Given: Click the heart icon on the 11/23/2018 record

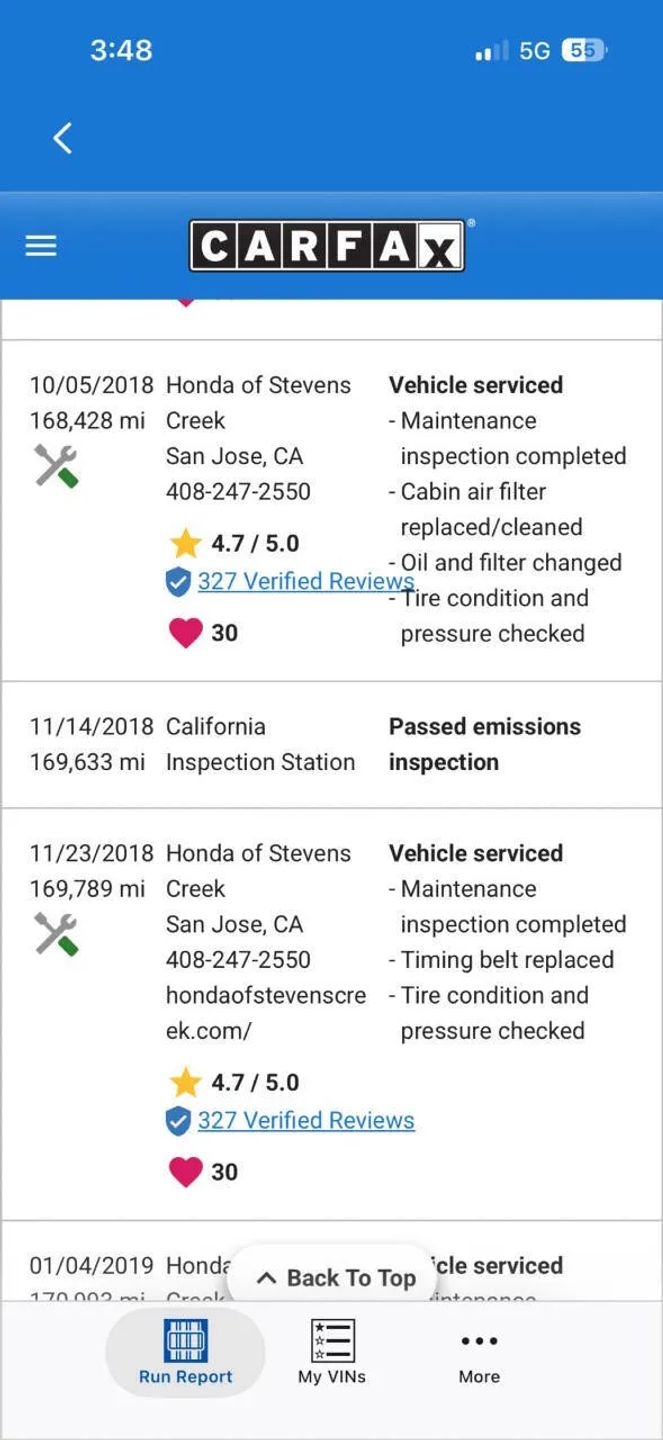Looking at the screenshot, I should (185, 1171).
